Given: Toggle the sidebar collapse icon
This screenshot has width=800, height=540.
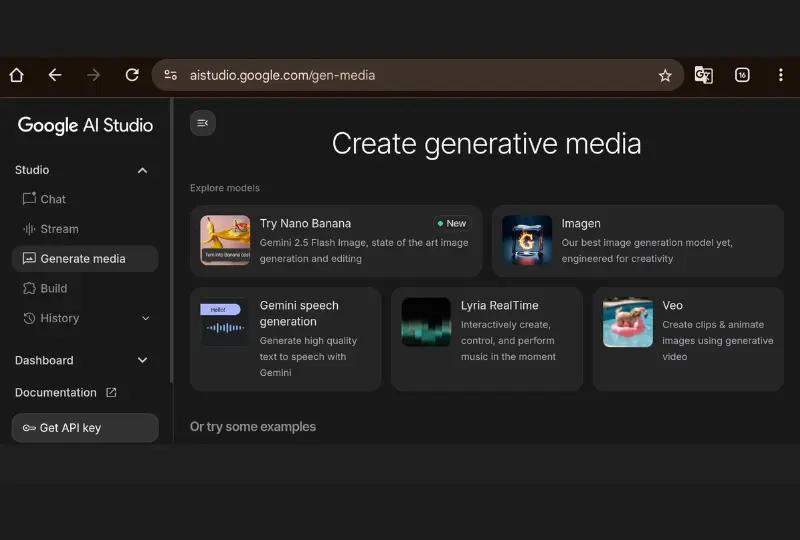Looking at the screenshot, I should pos(203,123).
